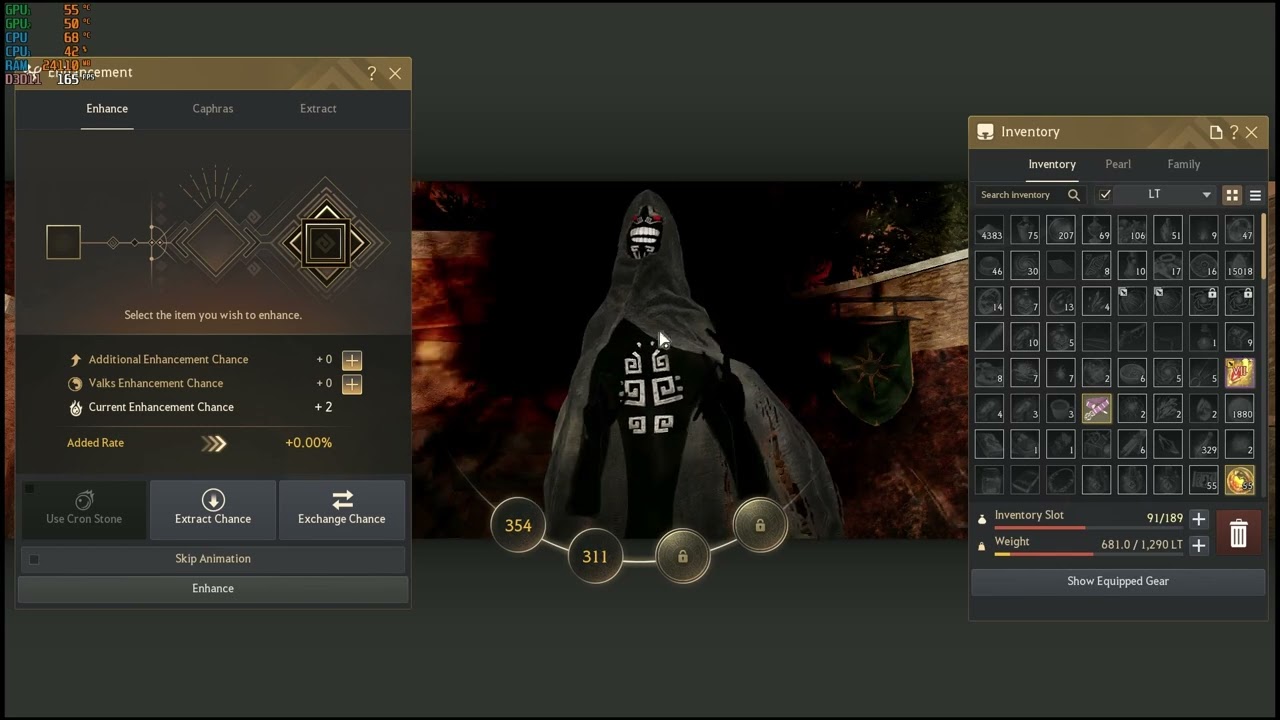Select the item stack showing 51

[x=1168, y=230]
